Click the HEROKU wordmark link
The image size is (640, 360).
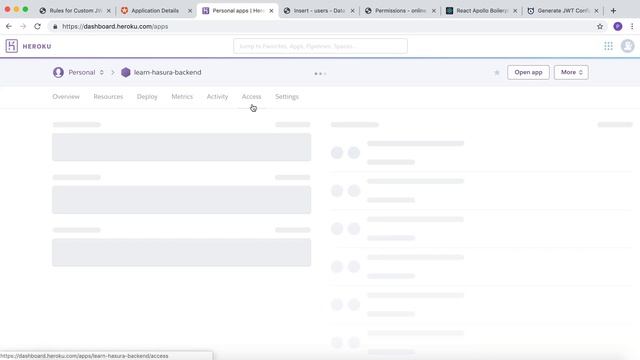pos(37,47)
